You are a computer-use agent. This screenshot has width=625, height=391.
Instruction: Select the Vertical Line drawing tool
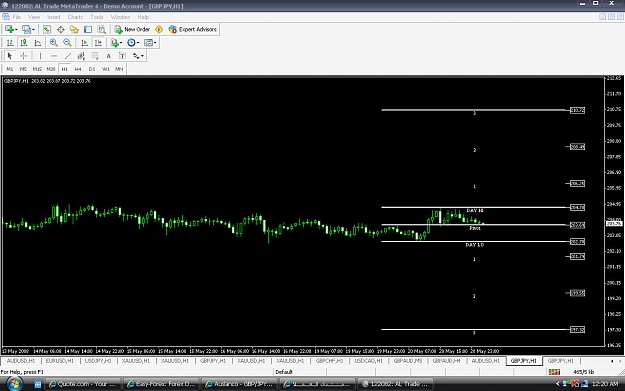pyautogui.click(x=40, y=56)
